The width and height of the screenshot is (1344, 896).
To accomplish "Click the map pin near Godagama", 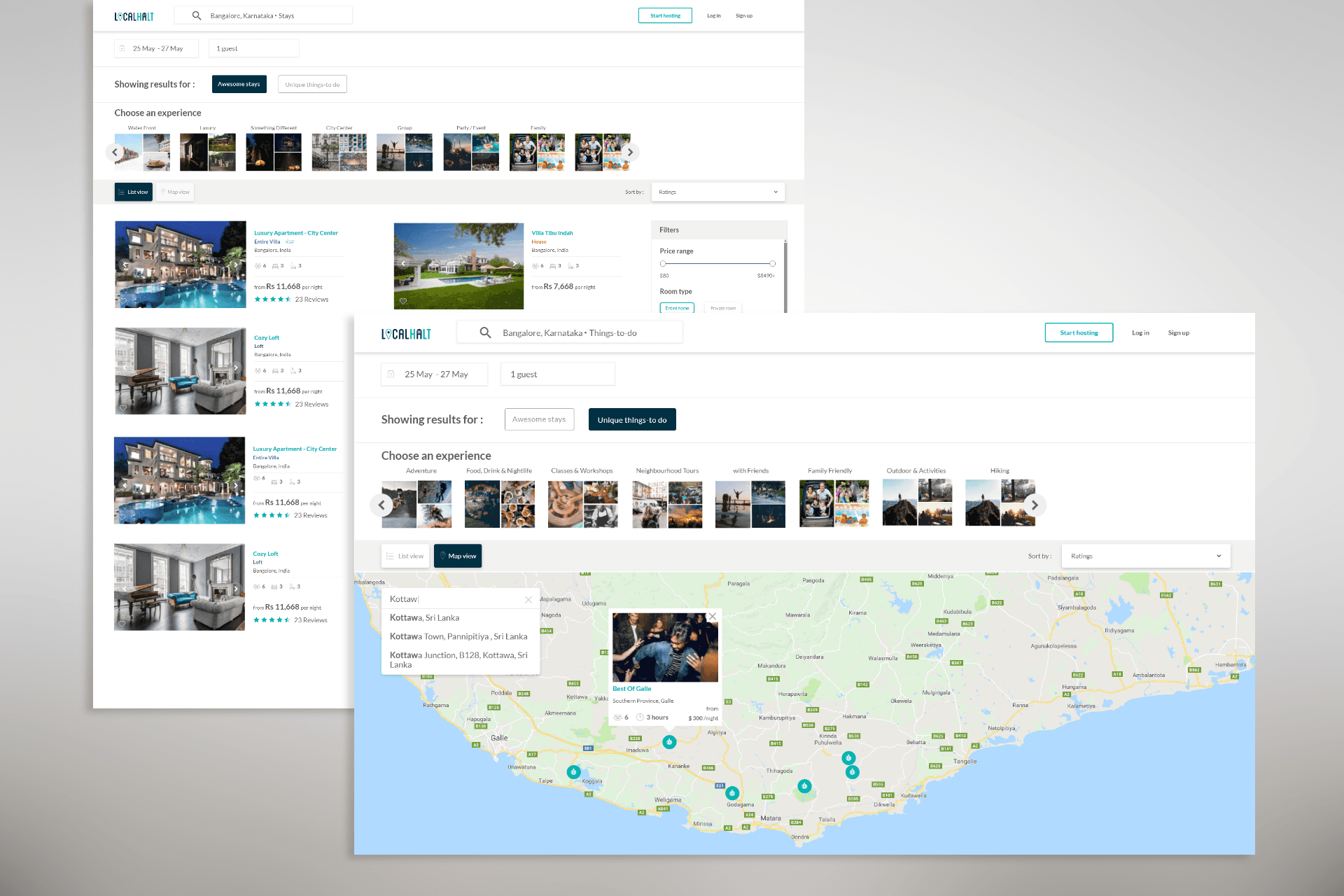I will pos(732,793).
